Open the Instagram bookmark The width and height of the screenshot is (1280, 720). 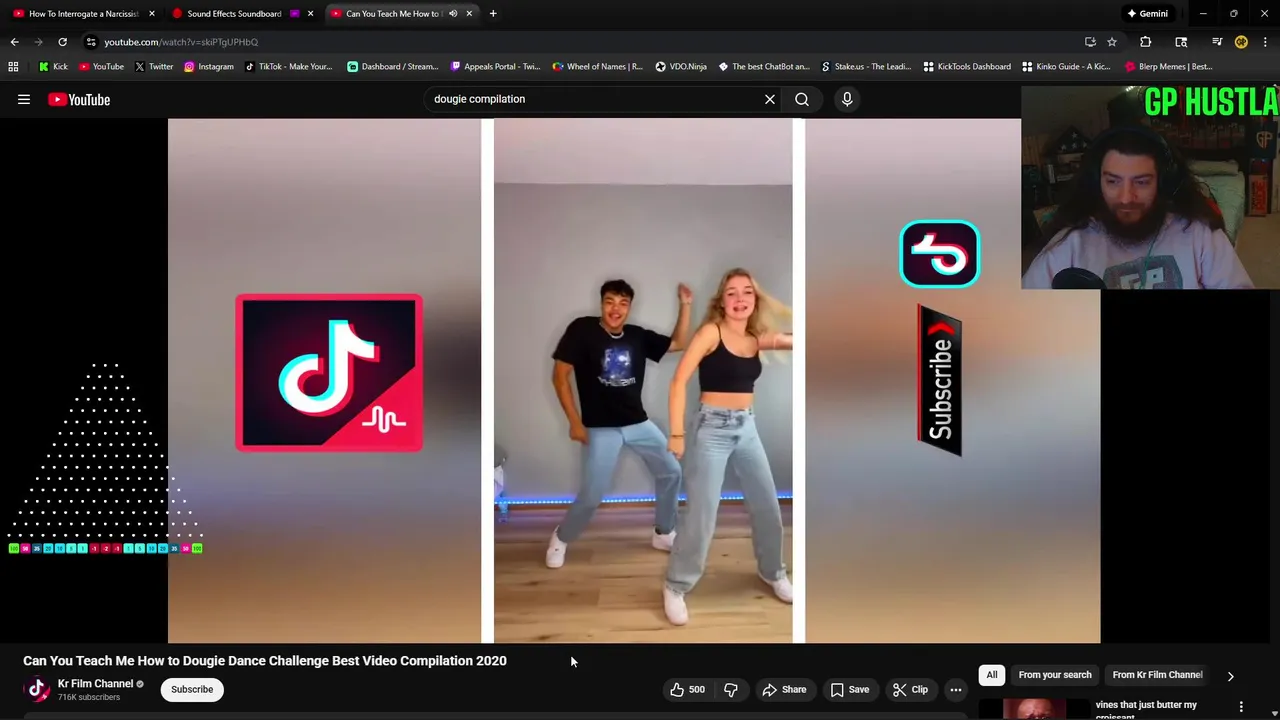pos(208,66)
